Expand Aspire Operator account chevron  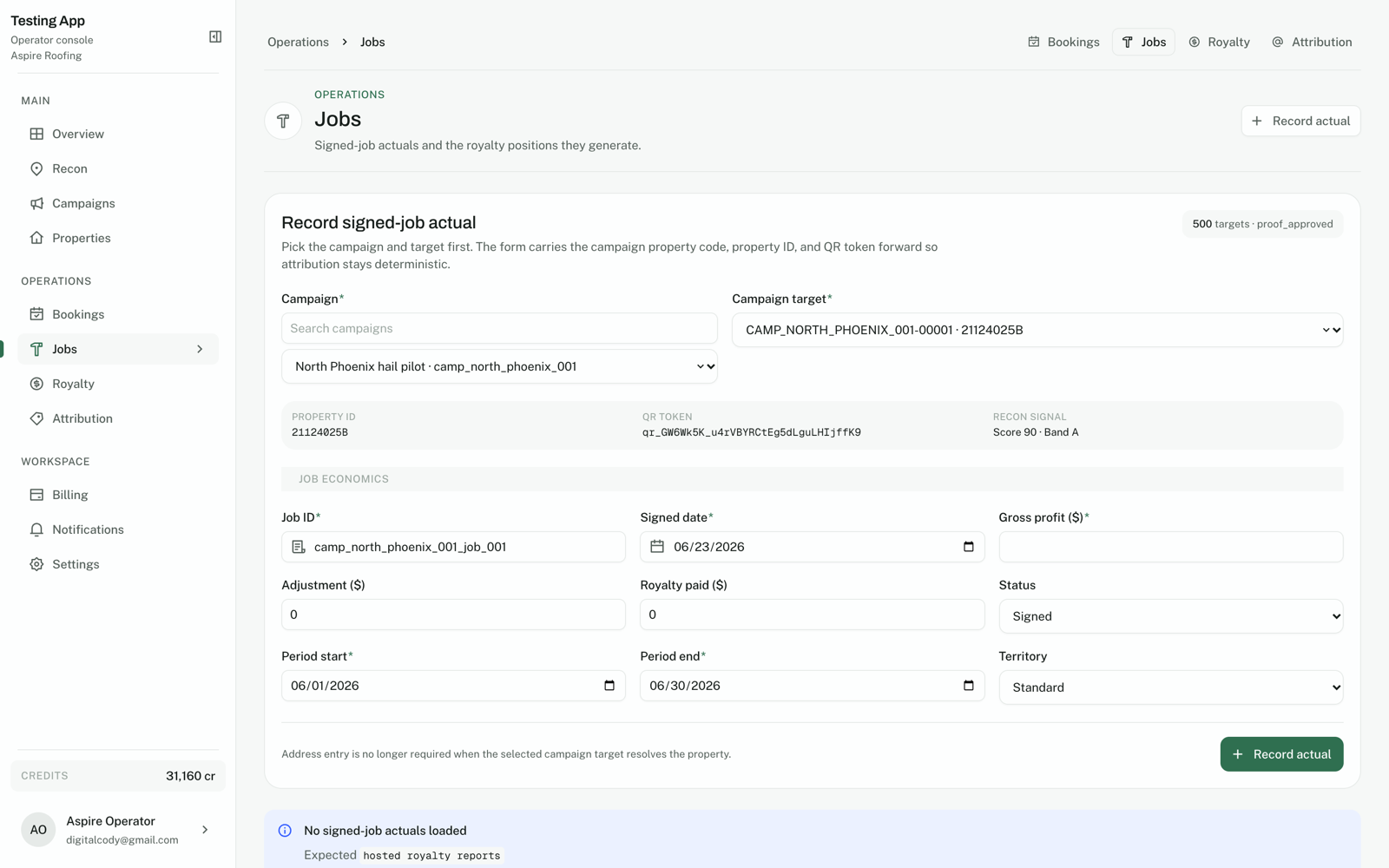(x=205, y=830)
